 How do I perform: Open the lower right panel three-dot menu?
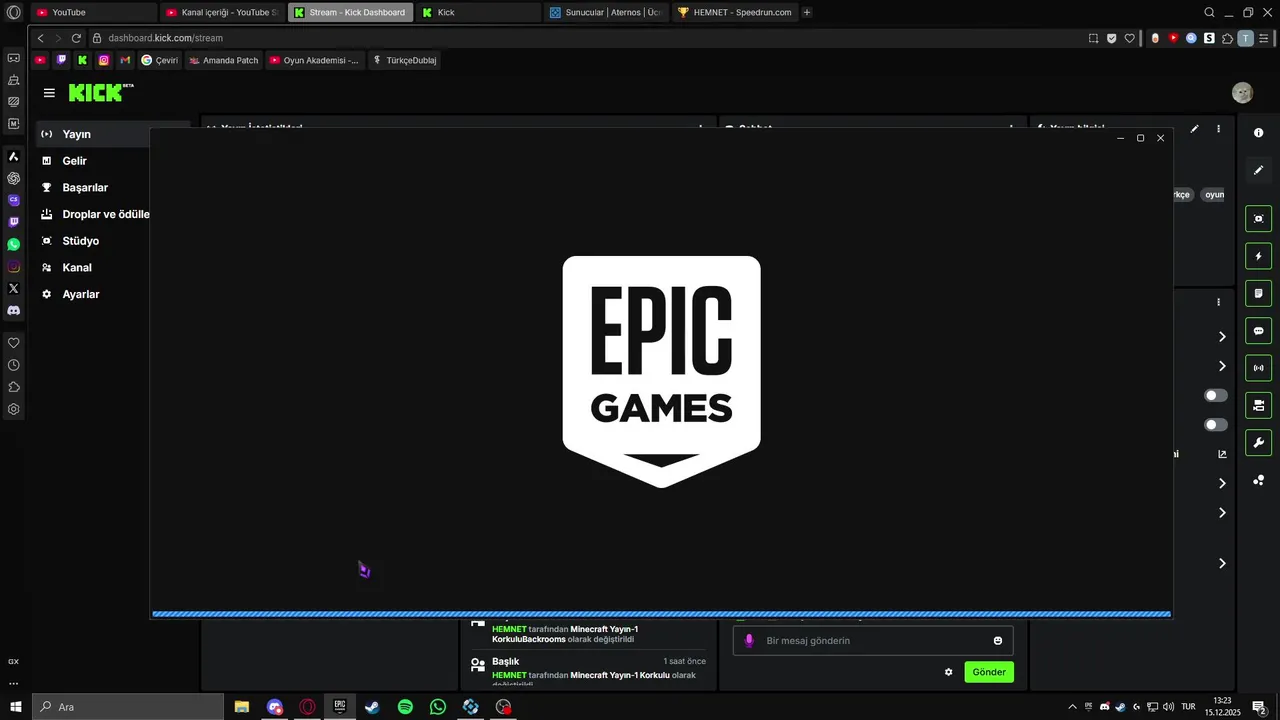(x=1218, y=302)
